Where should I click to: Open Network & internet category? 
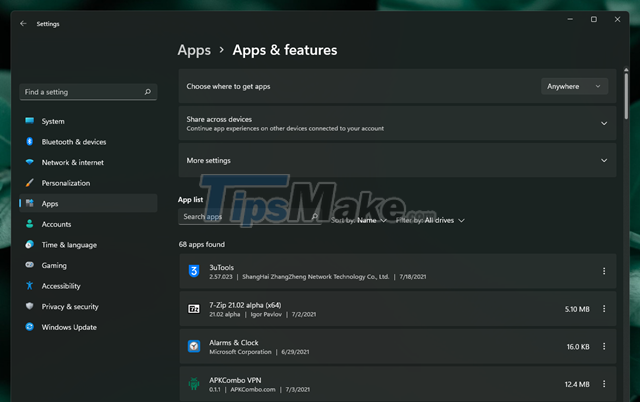pos(88,162)
